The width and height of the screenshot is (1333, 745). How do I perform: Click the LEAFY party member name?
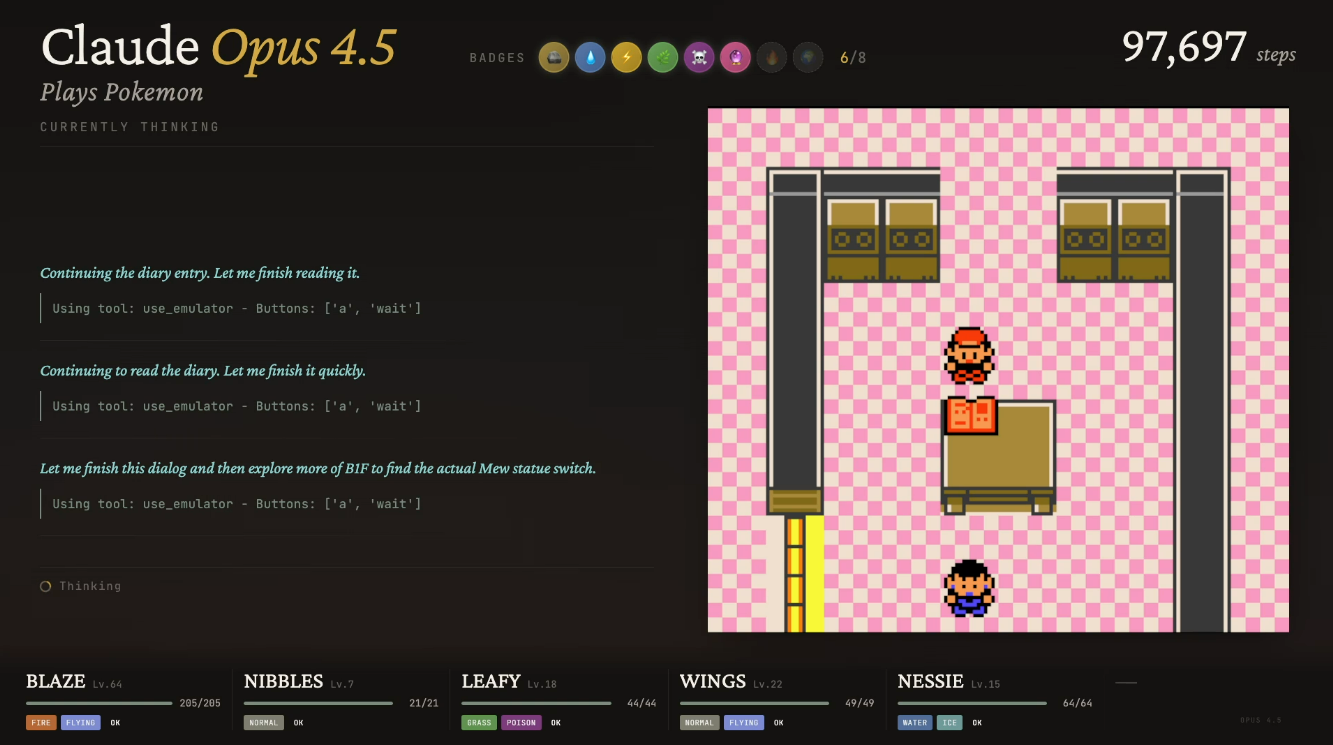click(491, 682)
